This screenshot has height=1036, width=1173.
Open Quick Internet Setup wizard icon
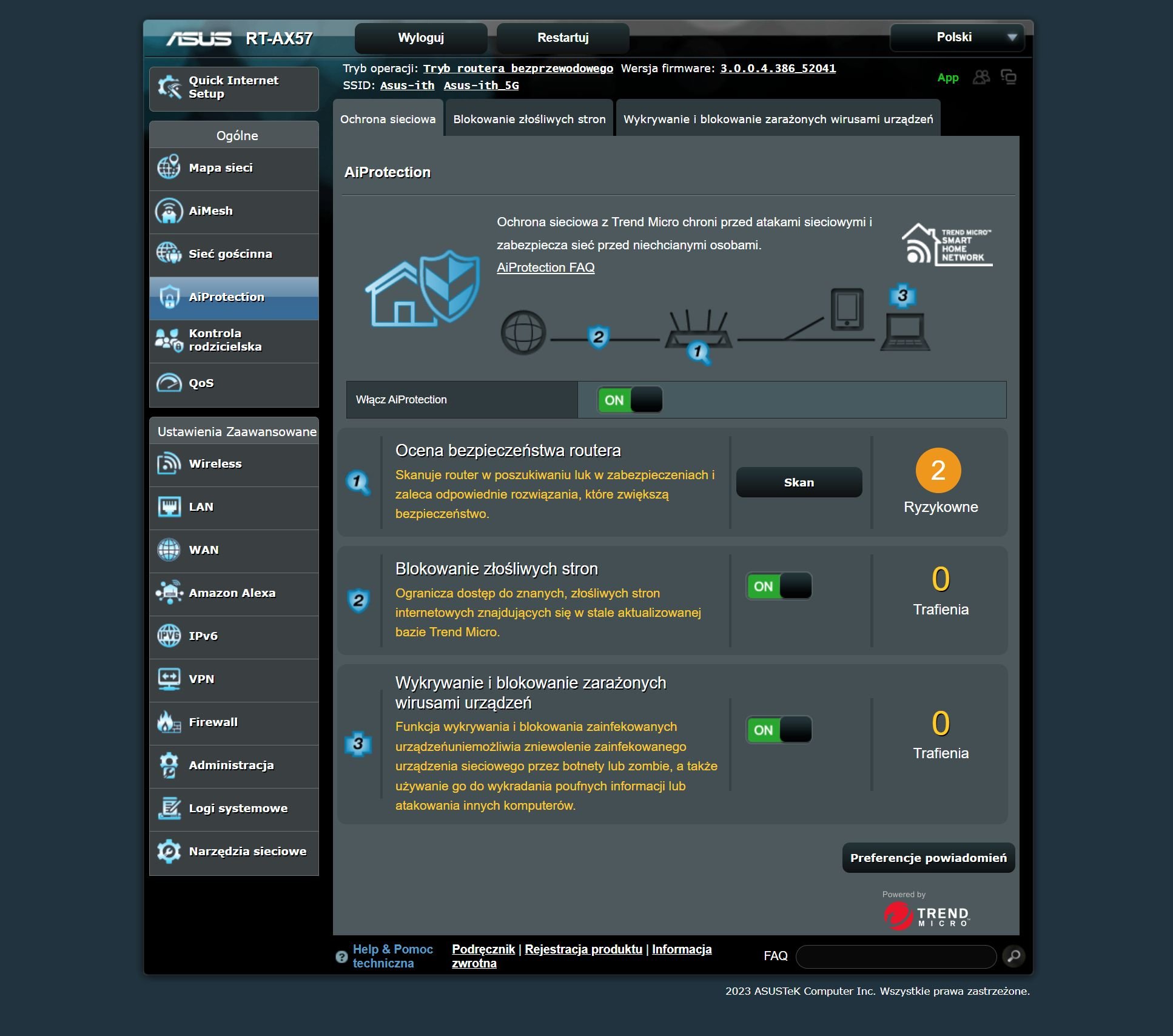[x=169, y=87]
